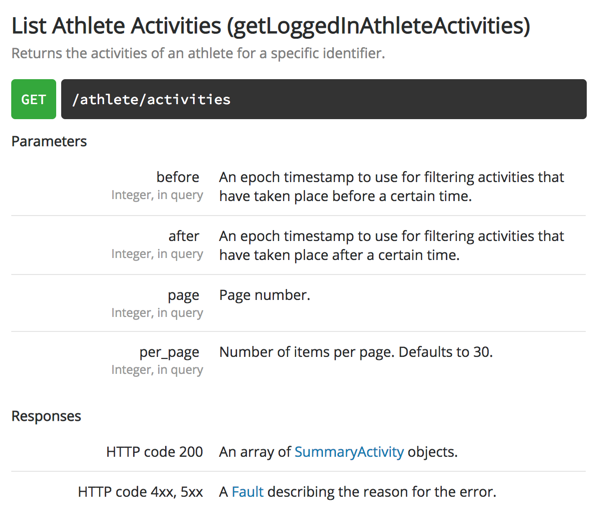Click the Parameters section heading

[49, 141]
